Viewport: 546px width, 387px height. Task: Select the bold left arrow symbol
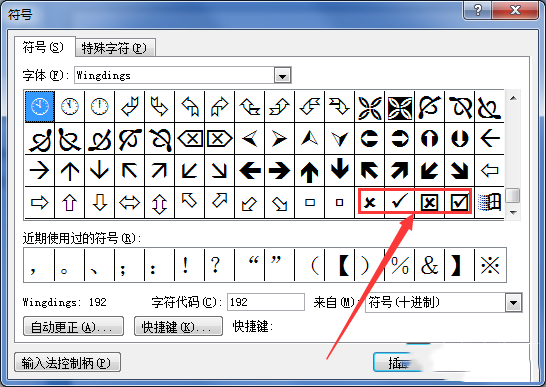[249, 171]
